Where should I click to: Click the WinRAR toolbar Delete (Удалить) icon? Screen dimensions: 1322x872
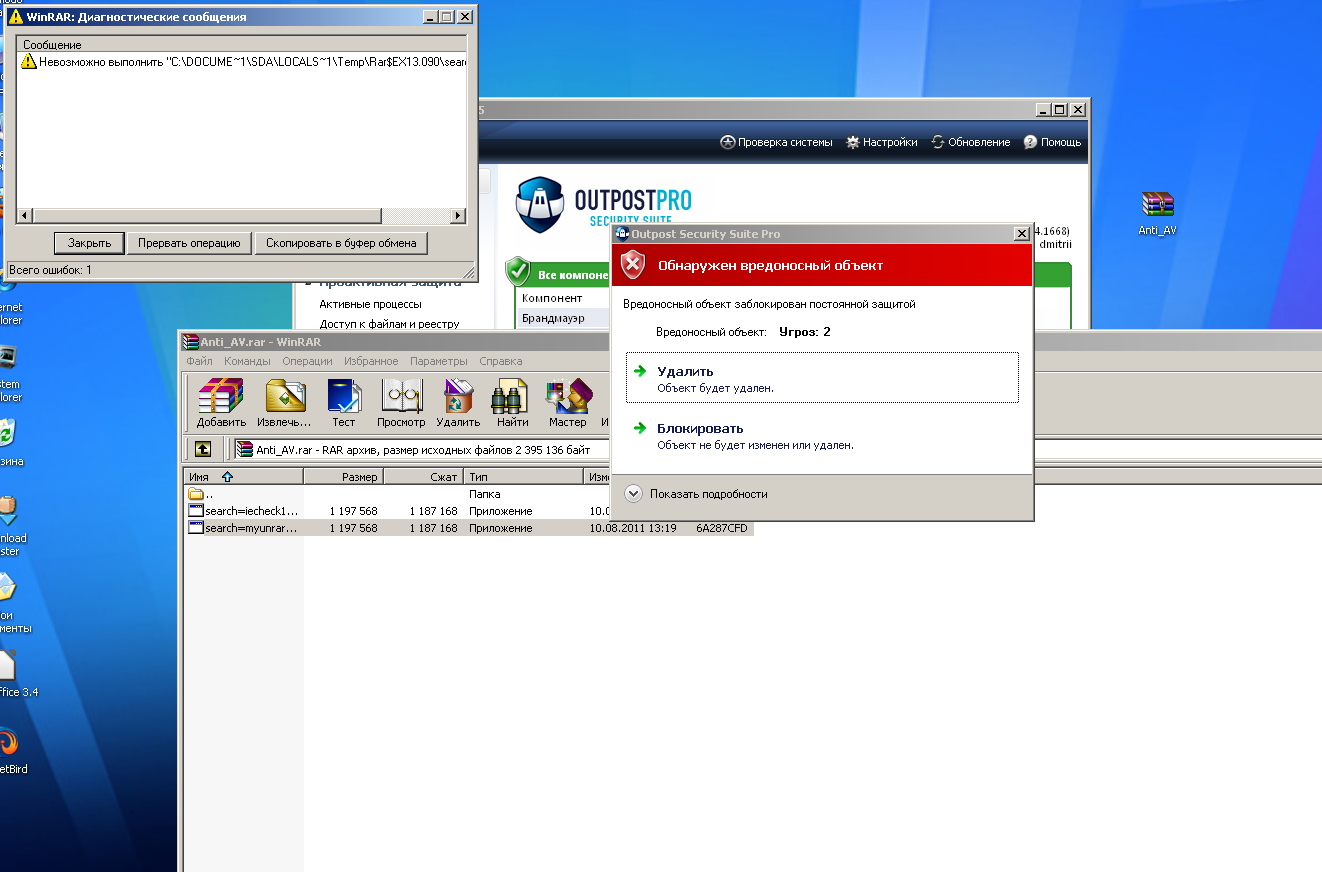[x=458, y=402]
